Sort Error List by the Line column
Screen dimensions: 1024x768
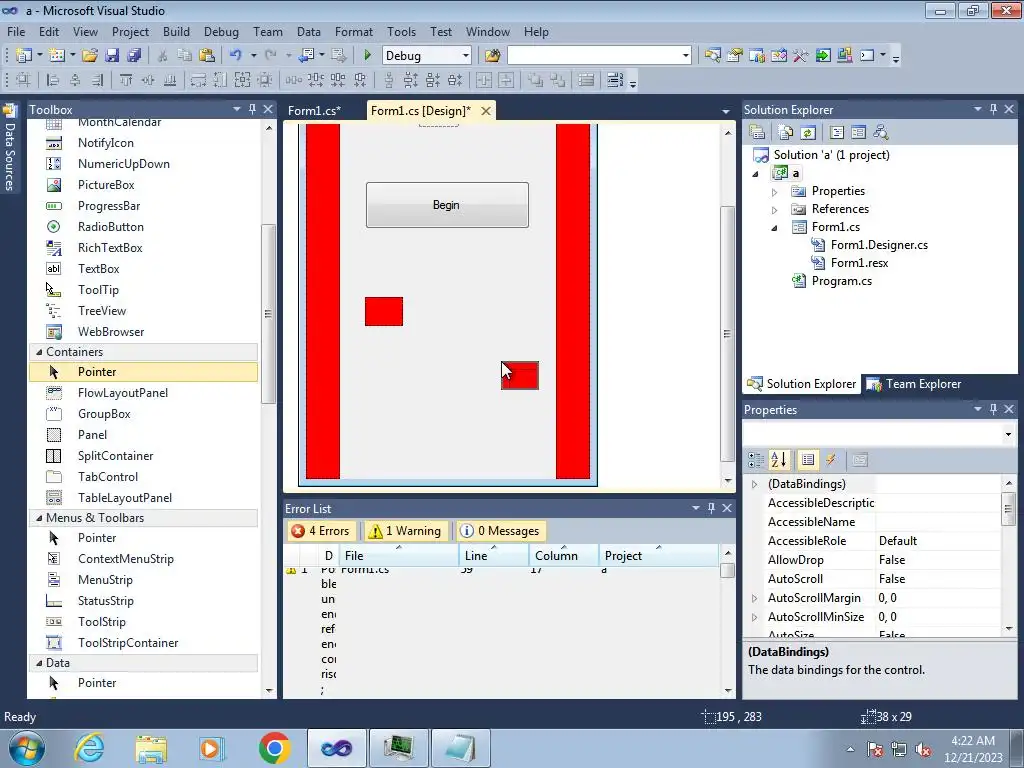point(494,555)
